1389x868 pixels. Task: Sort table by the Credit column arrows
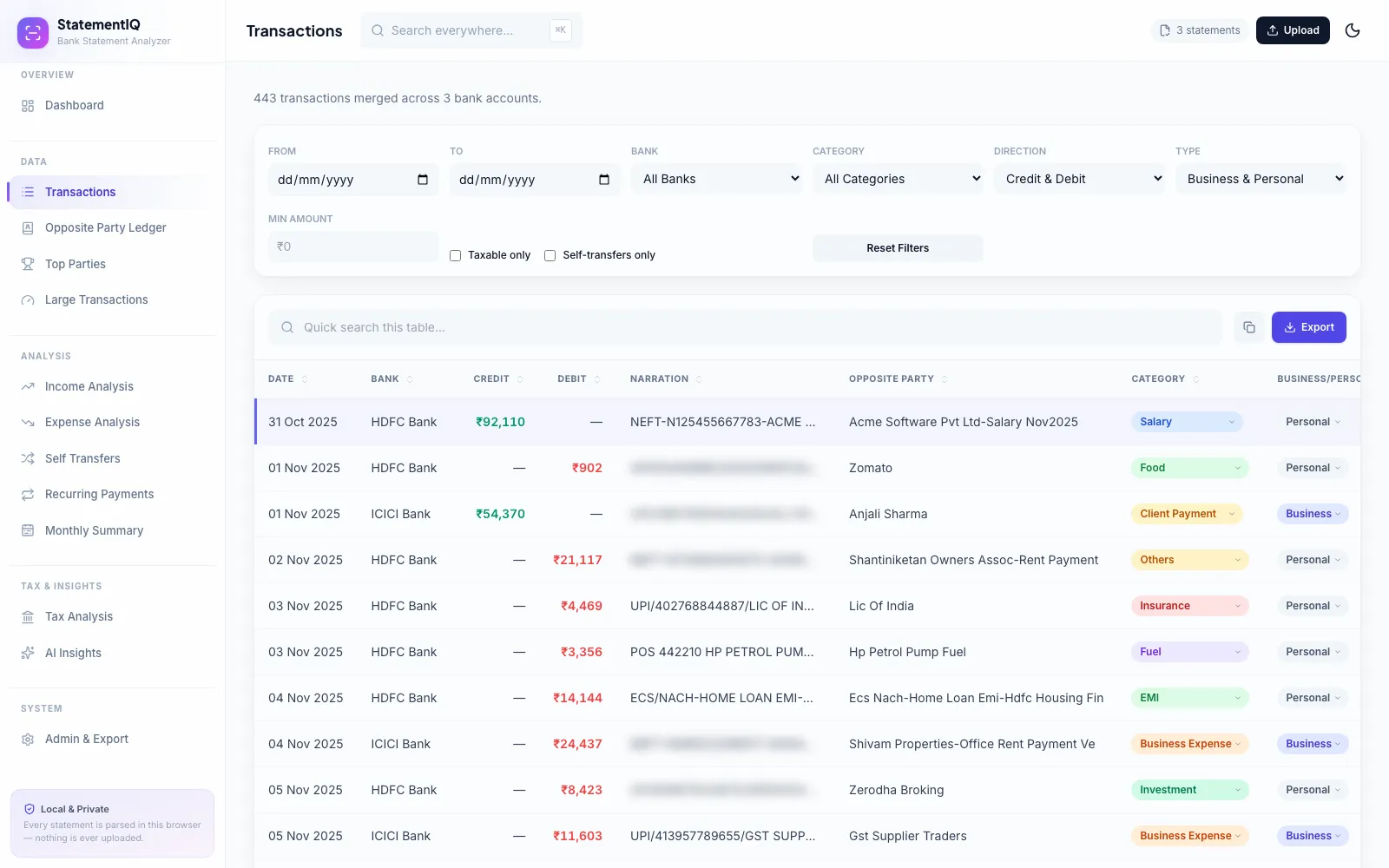(x=520, y=379)
